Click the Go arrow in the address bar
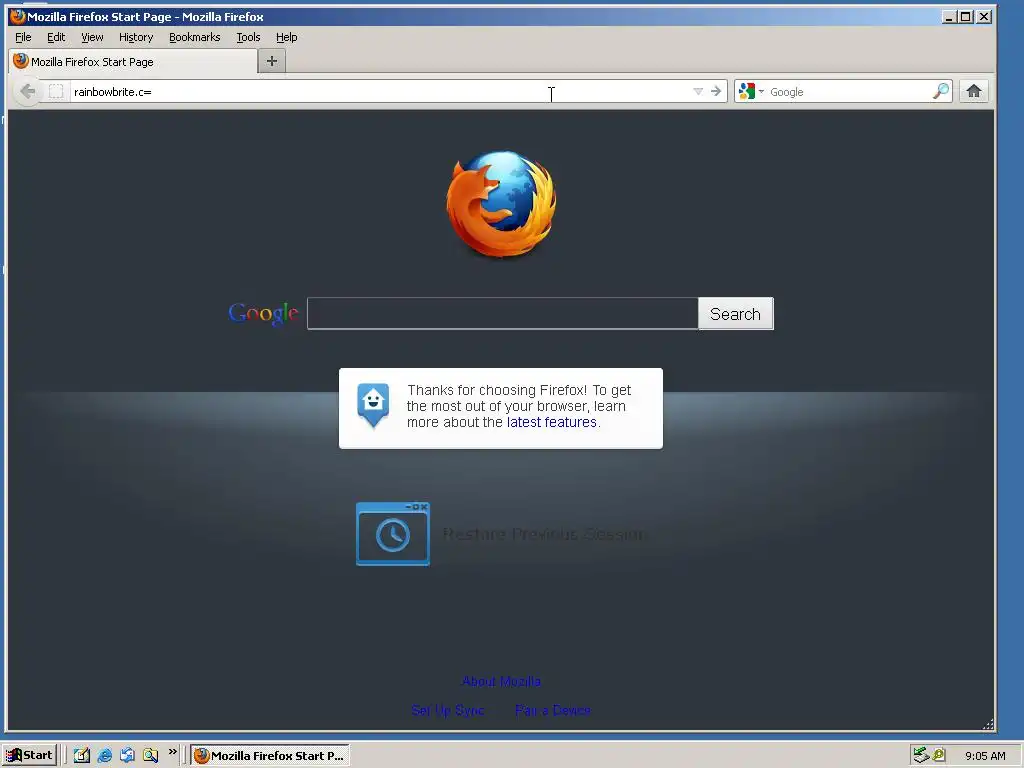The image size is (1024, 768). pyautogui.click(x=716, y=91)
